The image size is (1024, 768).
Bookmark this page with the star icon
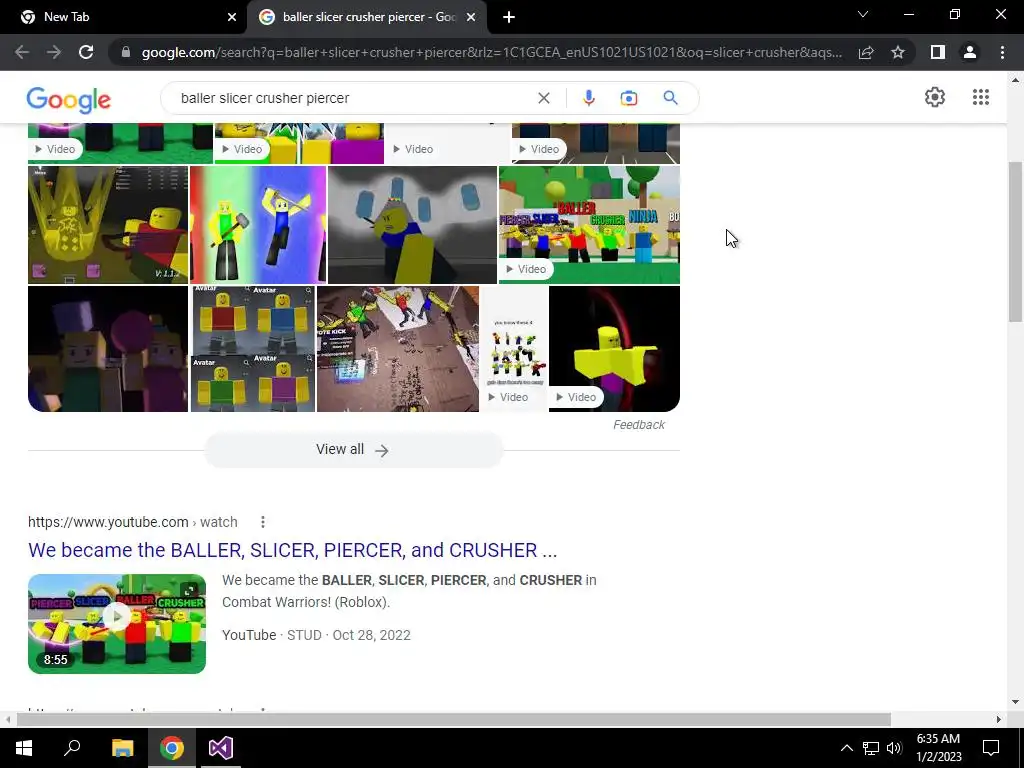pos(898,52)
